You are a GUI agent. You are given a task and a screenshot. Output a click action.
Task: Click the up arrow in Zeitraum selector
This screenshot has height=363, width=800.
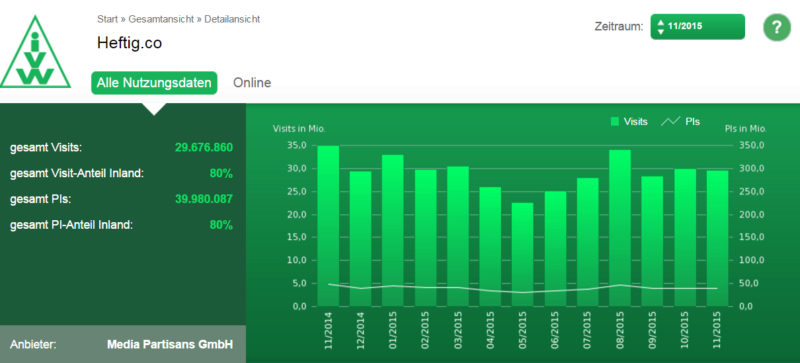click(661, 22)
